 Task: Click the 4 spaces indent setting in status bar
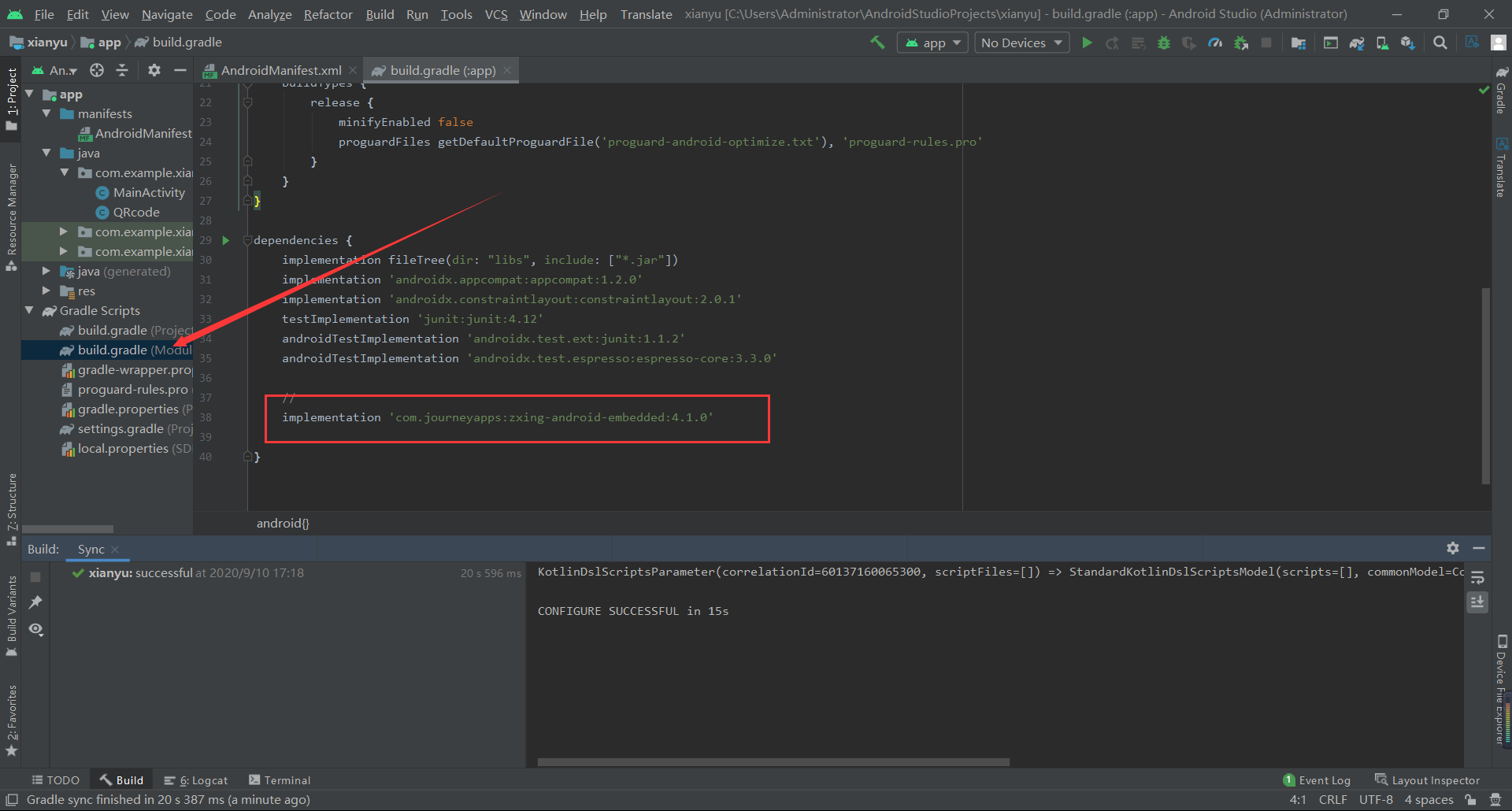pyautogui.click(x=1429, y=800)
